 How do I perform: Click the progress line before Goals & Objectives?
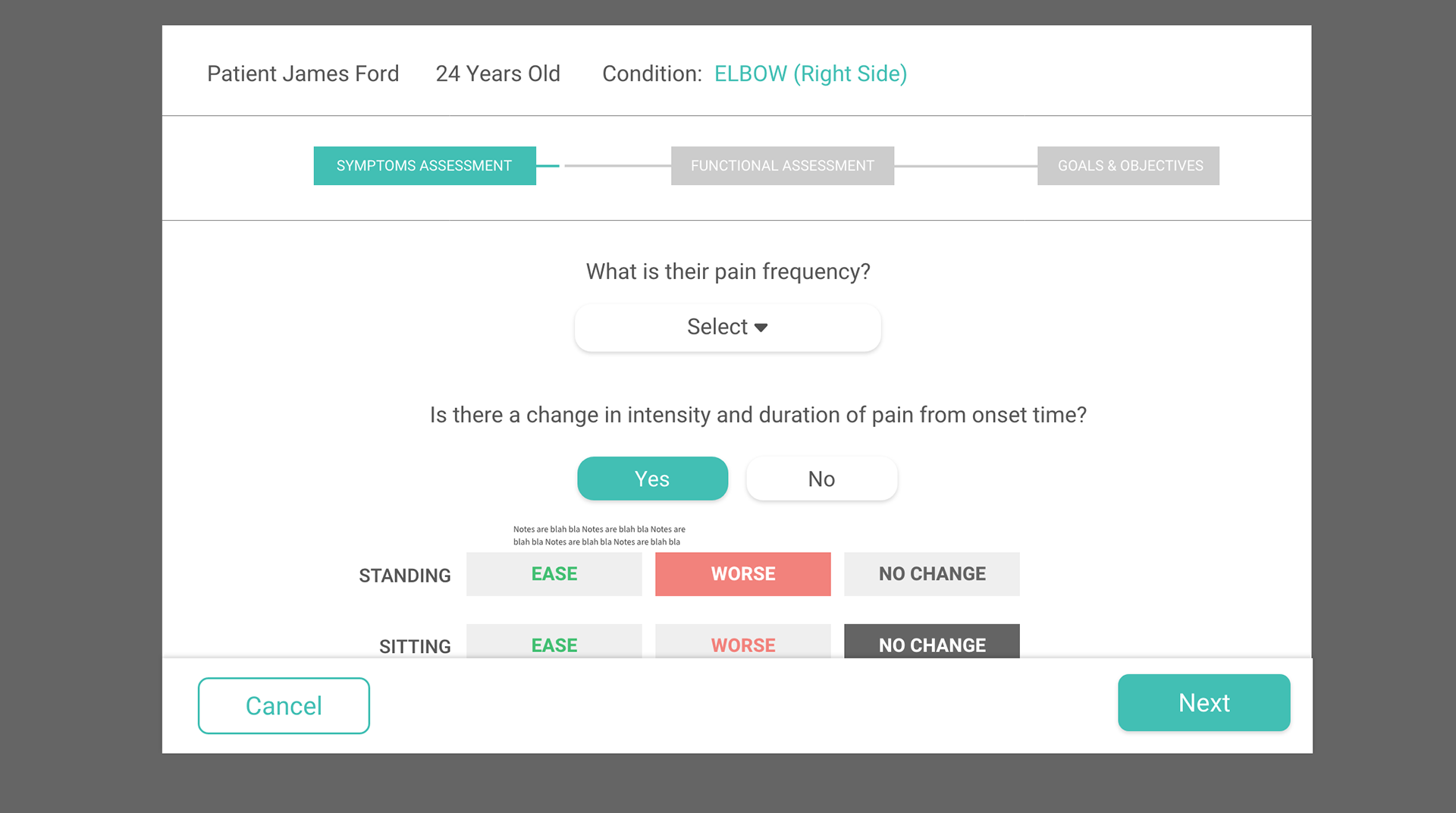click(965, 166)
